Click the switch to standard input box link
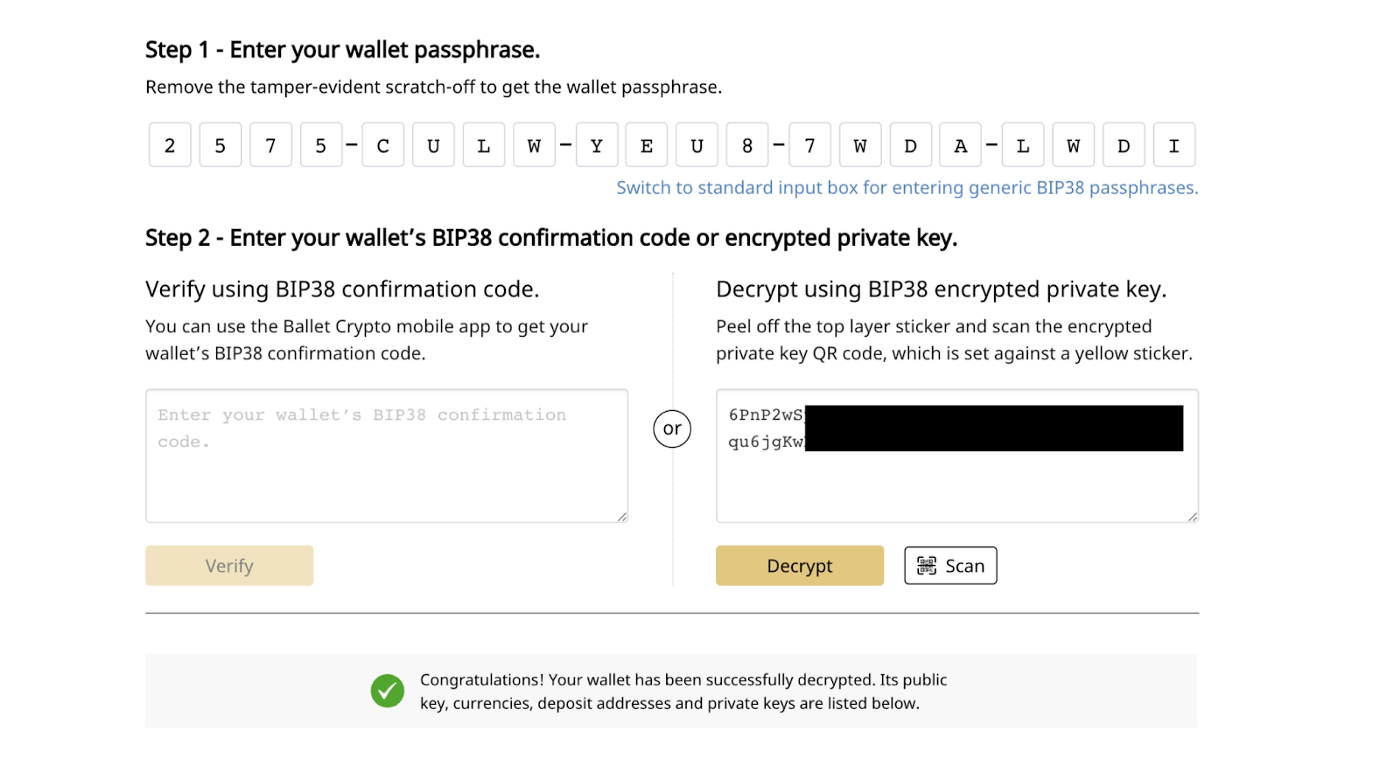 point(906,187)
